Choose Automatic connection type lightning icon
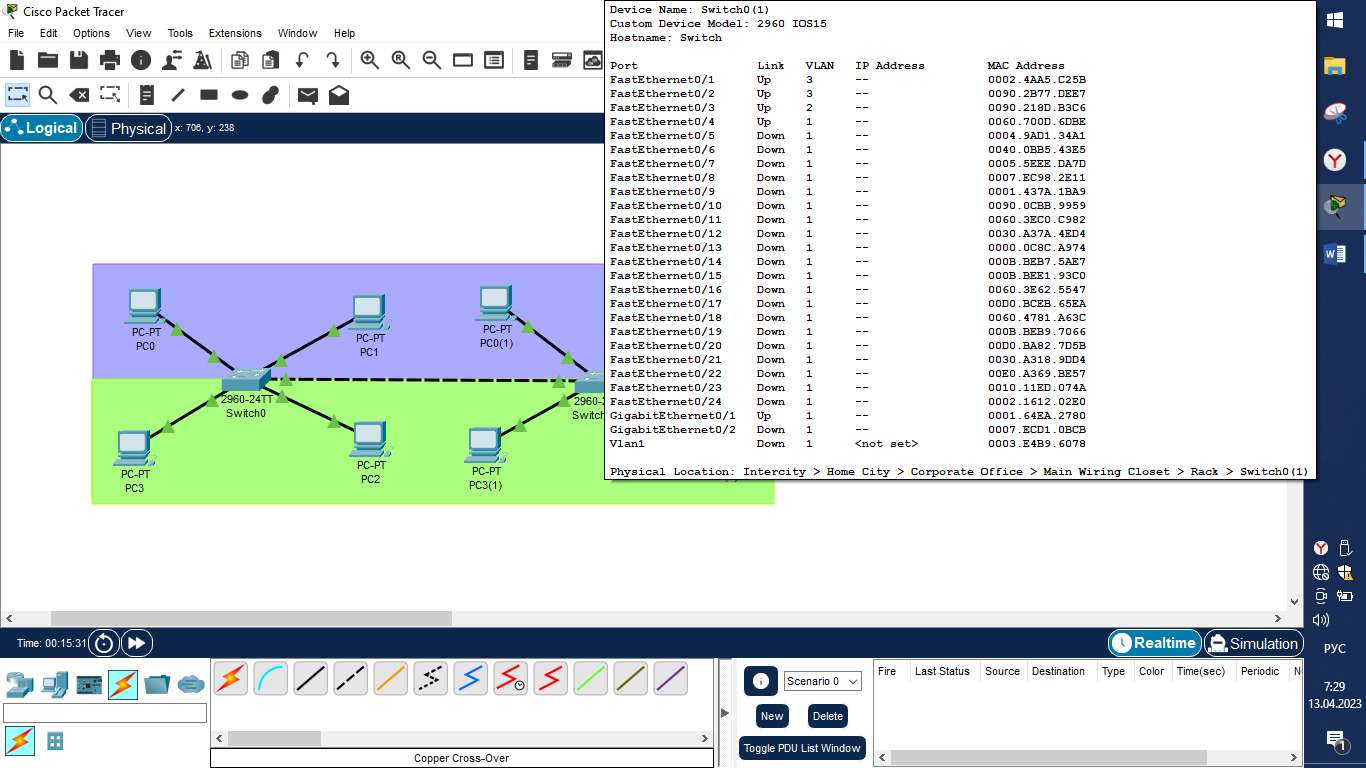The width and height of the screenshot is (1366, 768). click(230, 679)
